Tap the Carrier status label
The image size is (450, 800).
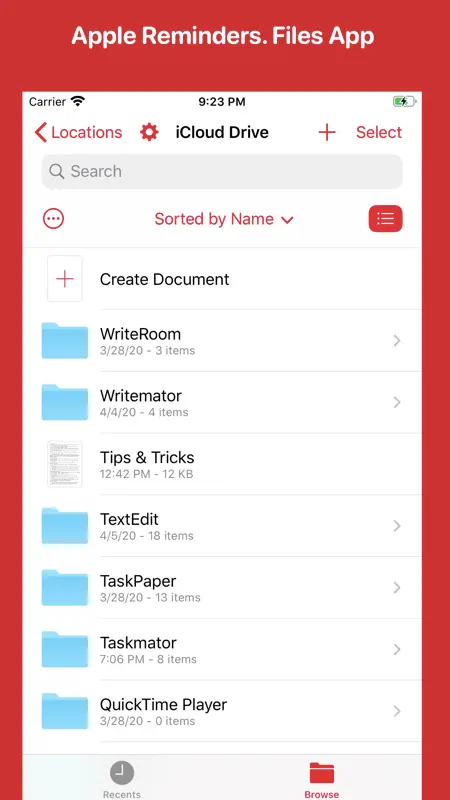[x=47, y=102]
